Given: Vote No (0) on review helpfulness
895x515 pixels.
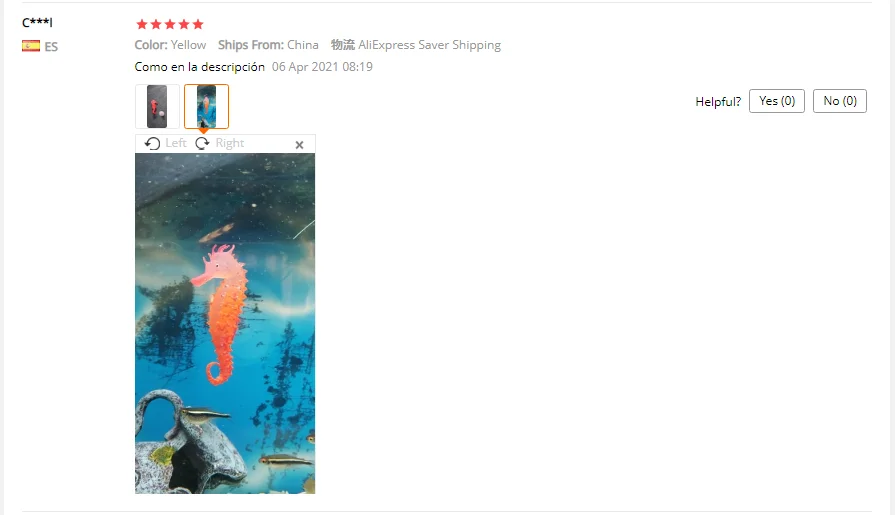Looking at the screenshot, I should tap(840, 101).
